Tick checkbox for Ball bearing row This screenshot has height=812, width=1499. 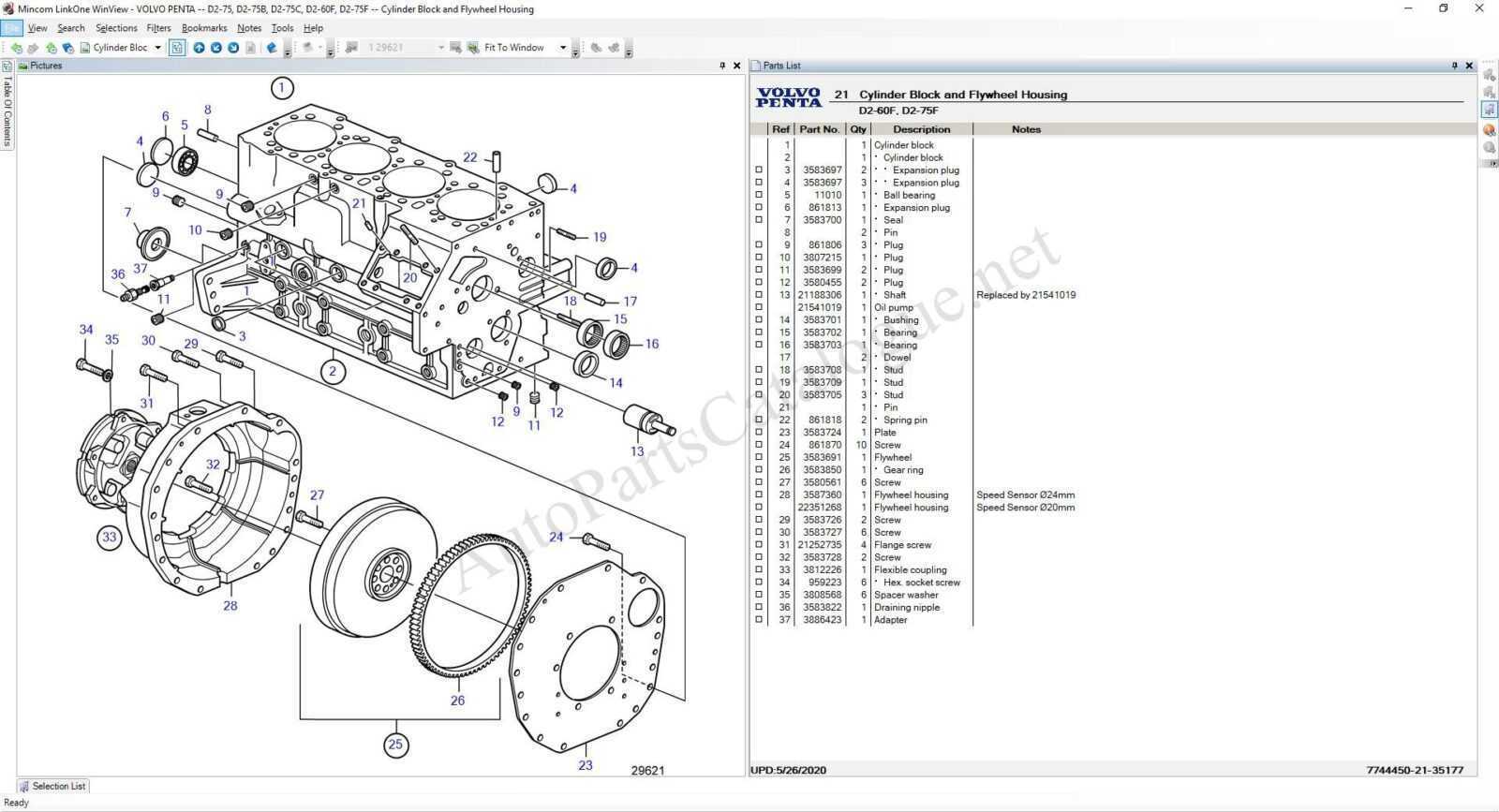[759, 195]
